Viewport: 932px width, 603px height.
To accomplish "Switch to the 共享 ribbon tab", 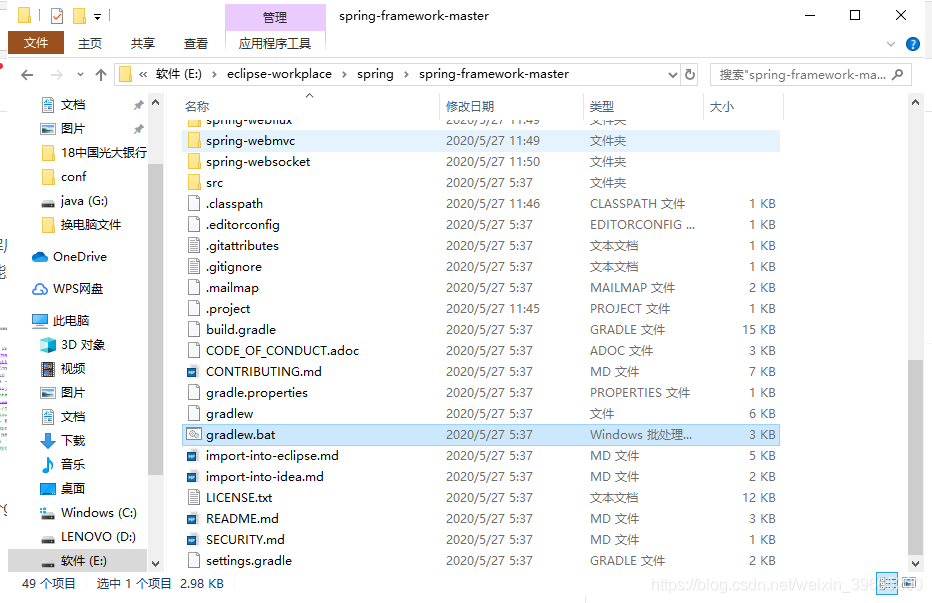I will [x=143, y=43].
